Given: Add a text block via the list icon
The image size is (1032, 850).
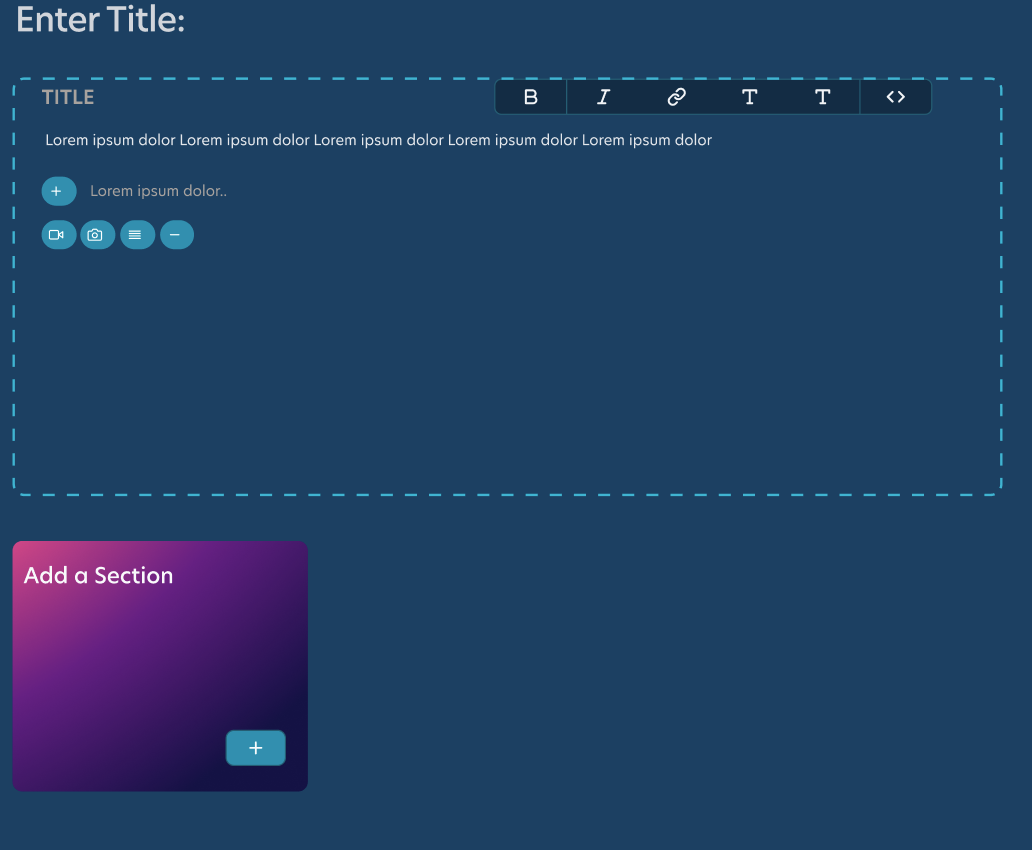Looking at the screenshot, I should click(x=137, y=234).
